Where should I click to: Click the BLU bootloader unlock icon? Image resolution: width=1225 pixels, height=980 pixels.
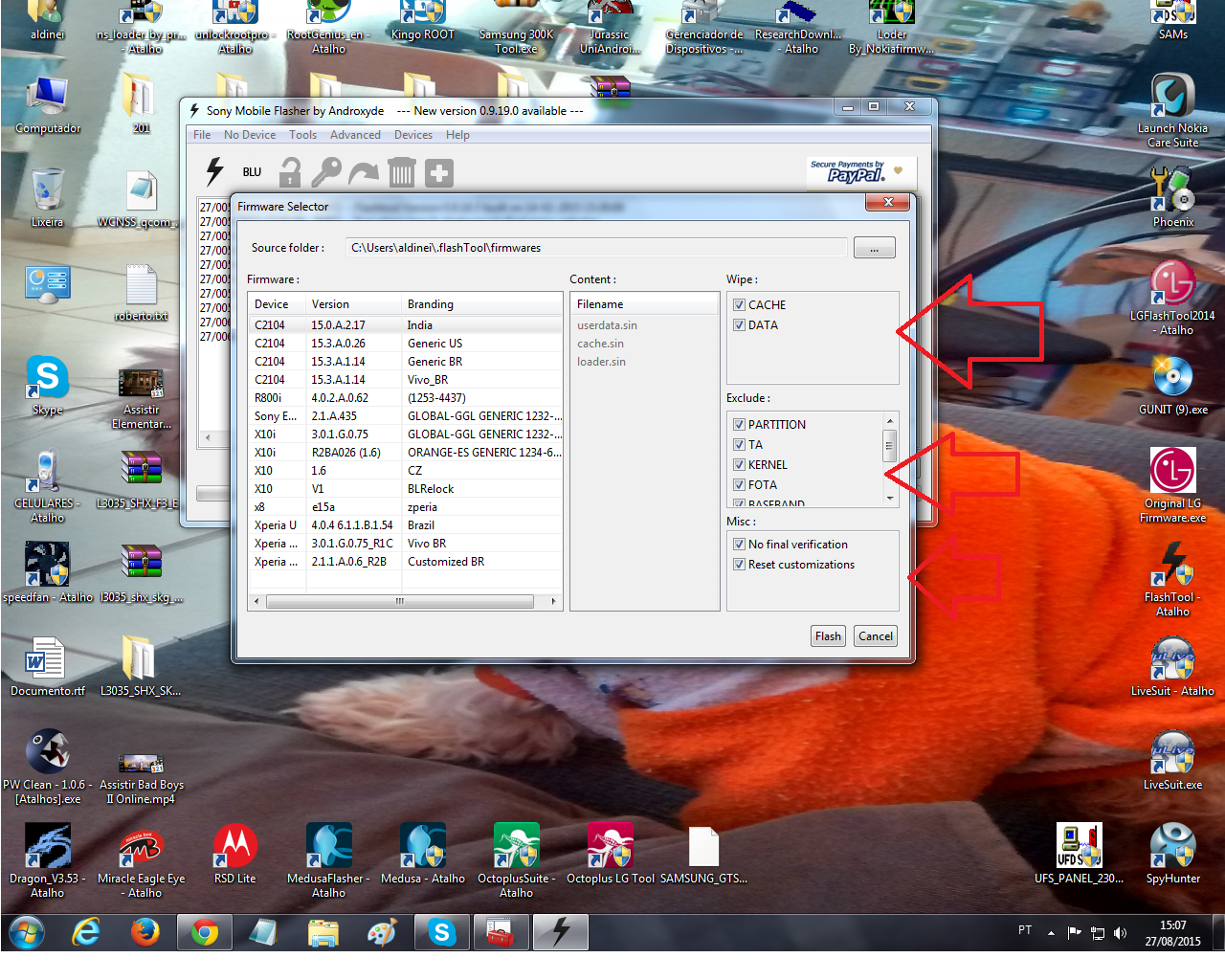pos(252,172)
